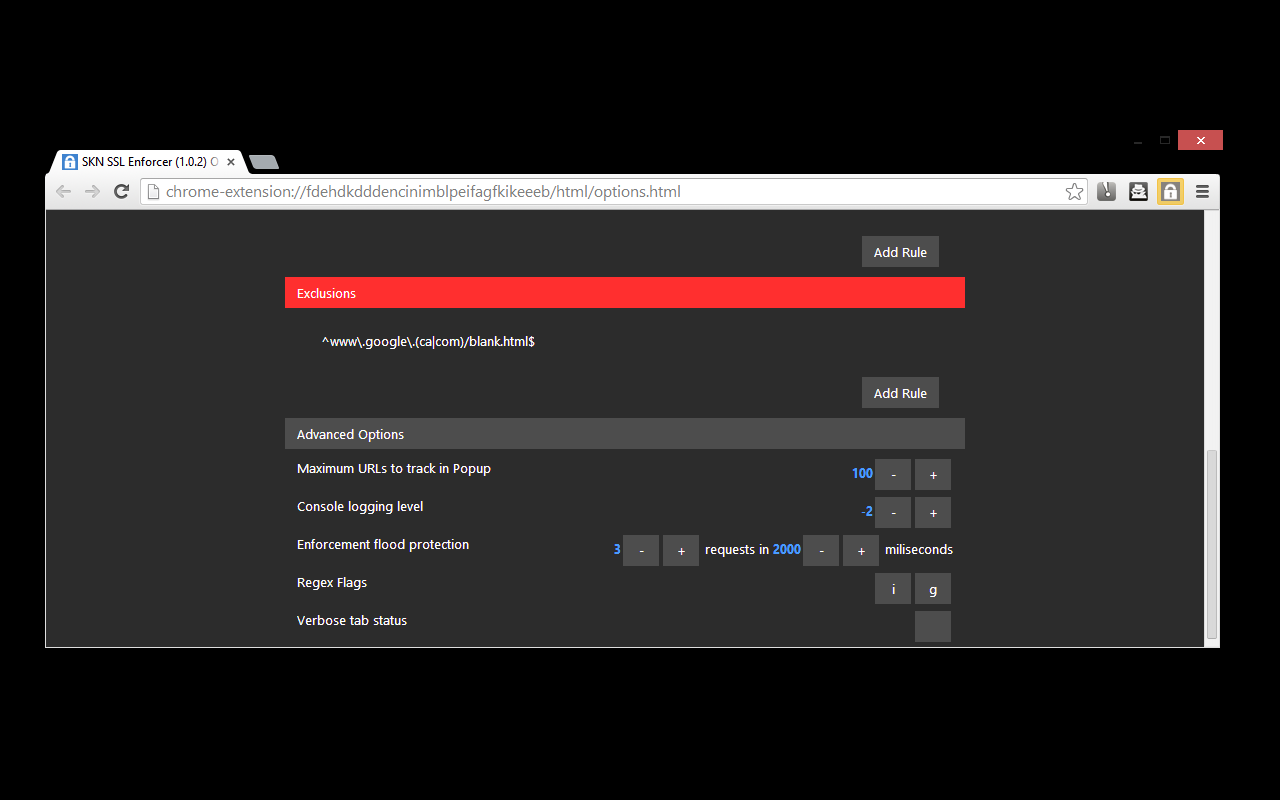Open the SKN SSL Enforcer padlock icon

[1170, 191]
